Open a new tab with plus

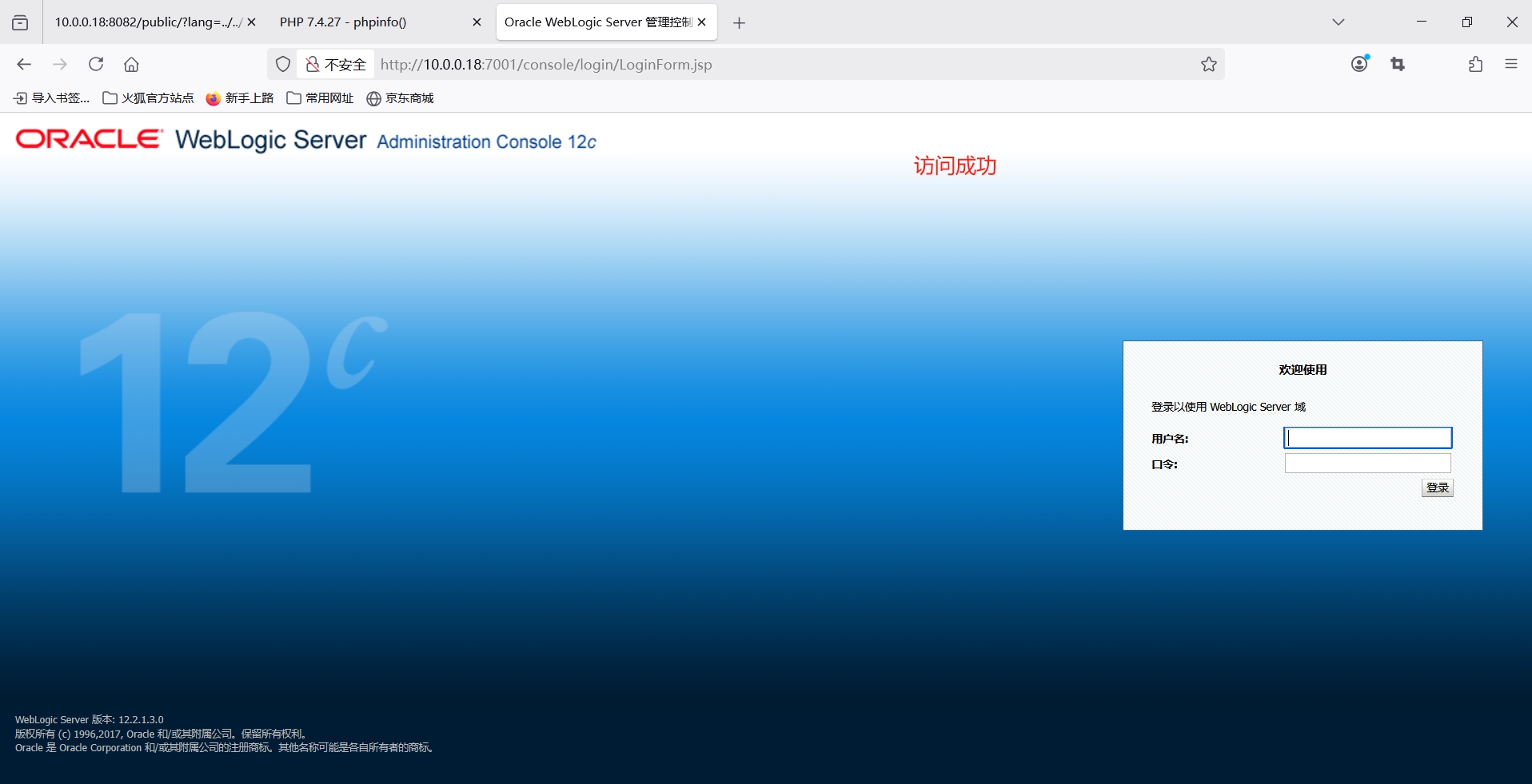pos(739,22)
